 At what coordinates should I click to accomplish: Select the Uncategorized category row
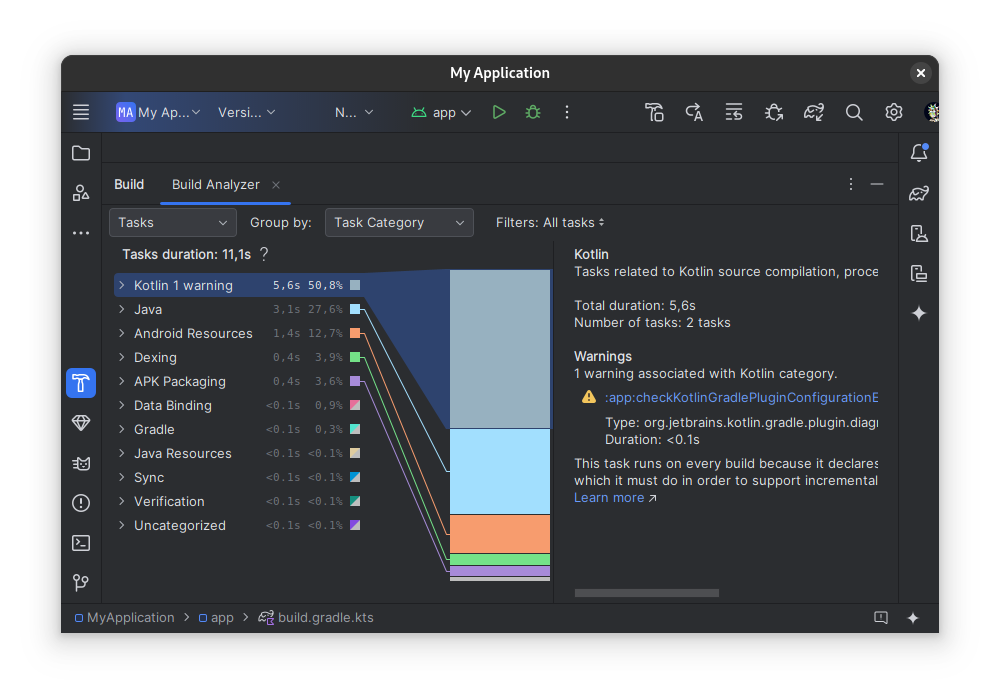pos(239,525)
